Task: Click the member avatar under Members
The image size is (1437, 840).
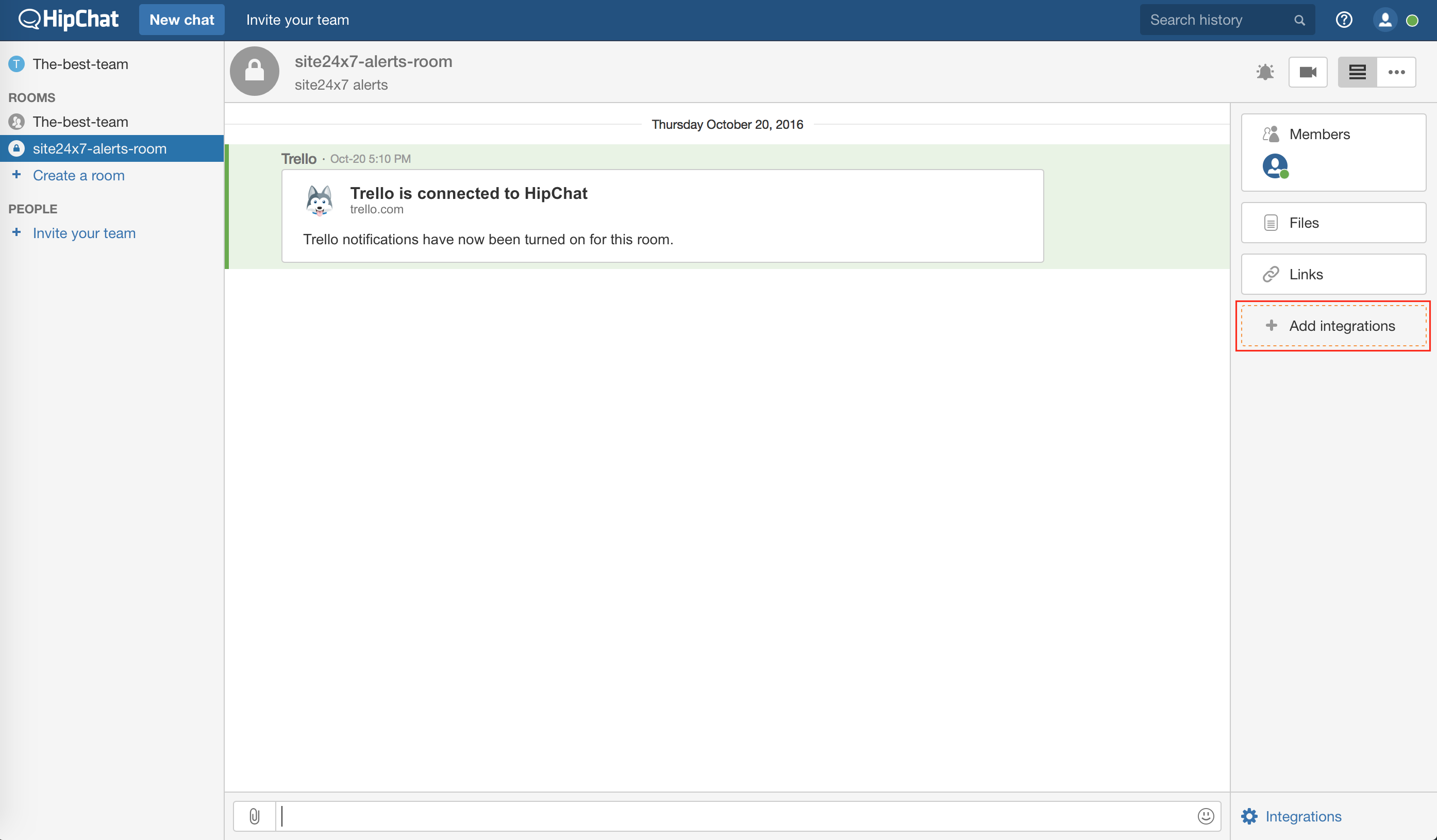Action: 1275,166
